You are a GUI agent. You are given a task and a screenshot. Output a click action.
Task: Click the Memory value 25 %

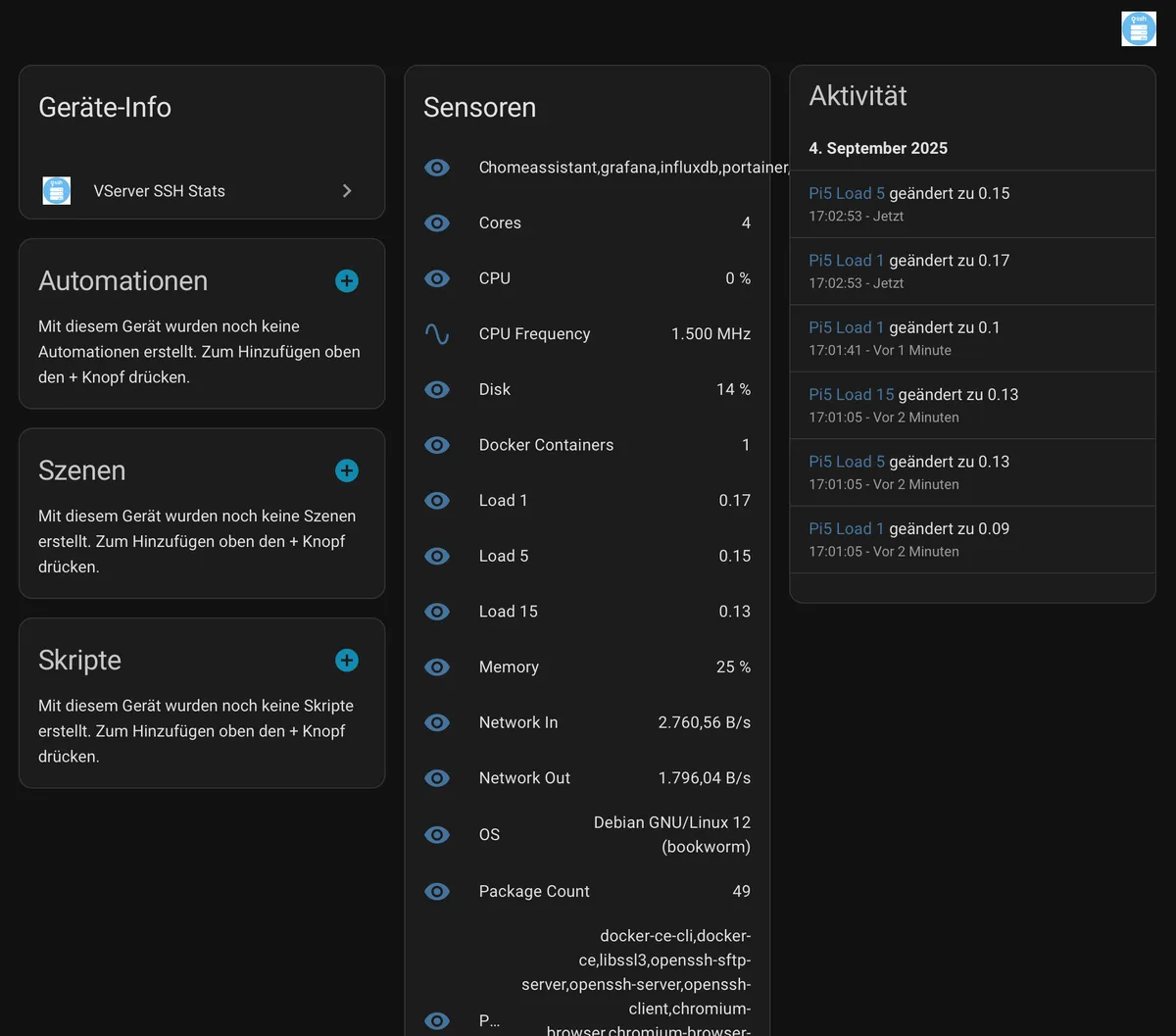click(734, 667)
